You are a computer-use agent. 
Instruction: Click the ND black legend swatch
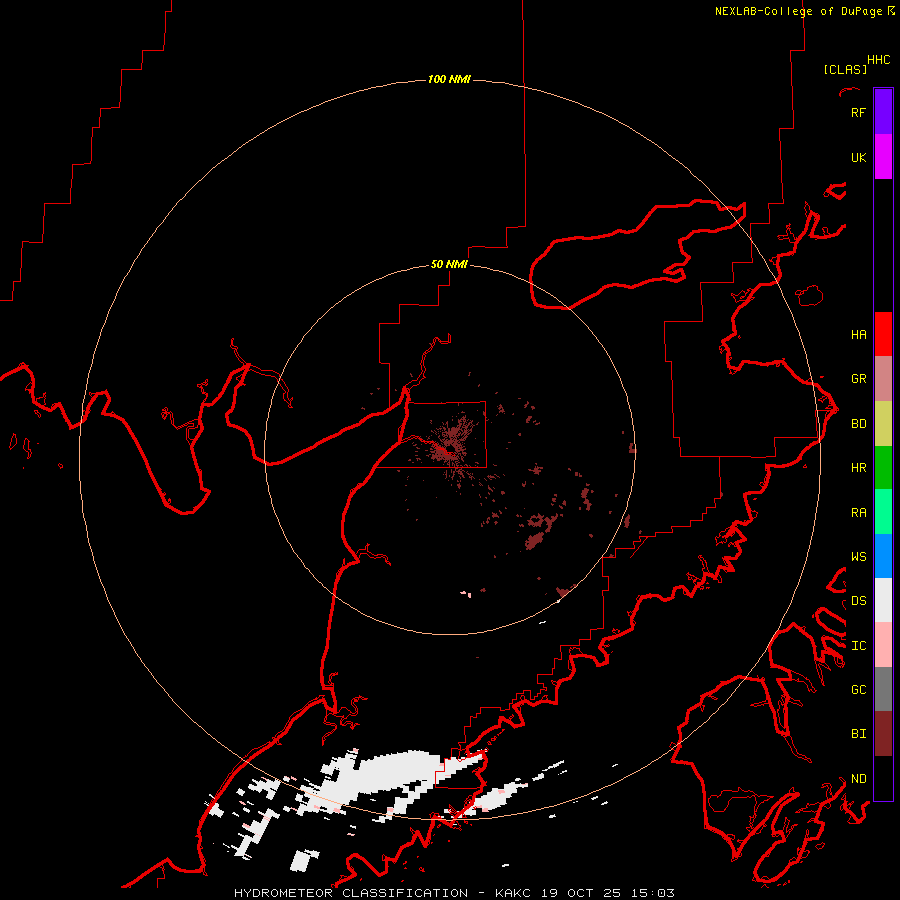[x=883, y=778]
